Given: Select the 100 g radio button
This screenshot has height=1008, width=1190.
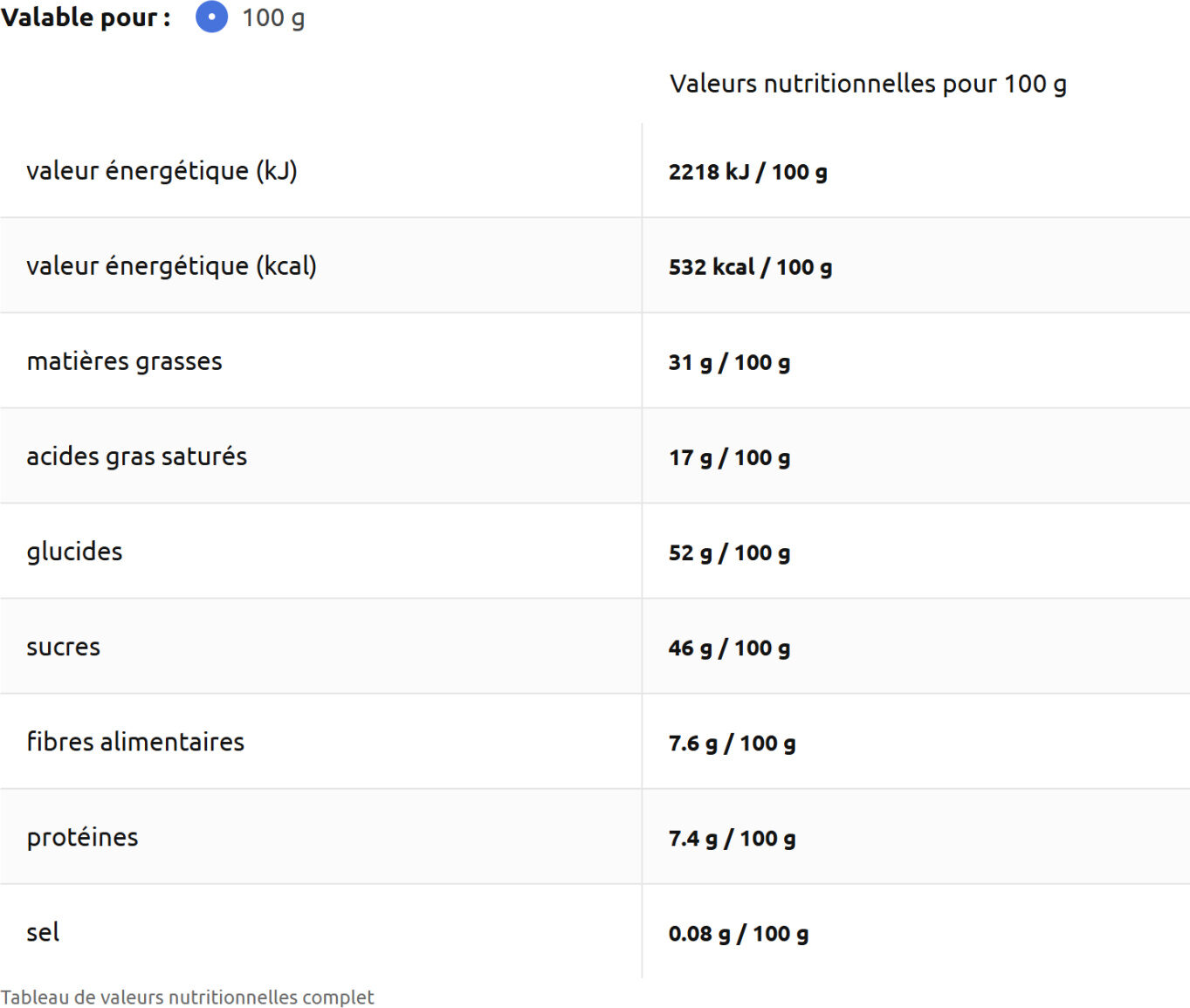Looking at the screenshot, I should [x=211, y=17].
